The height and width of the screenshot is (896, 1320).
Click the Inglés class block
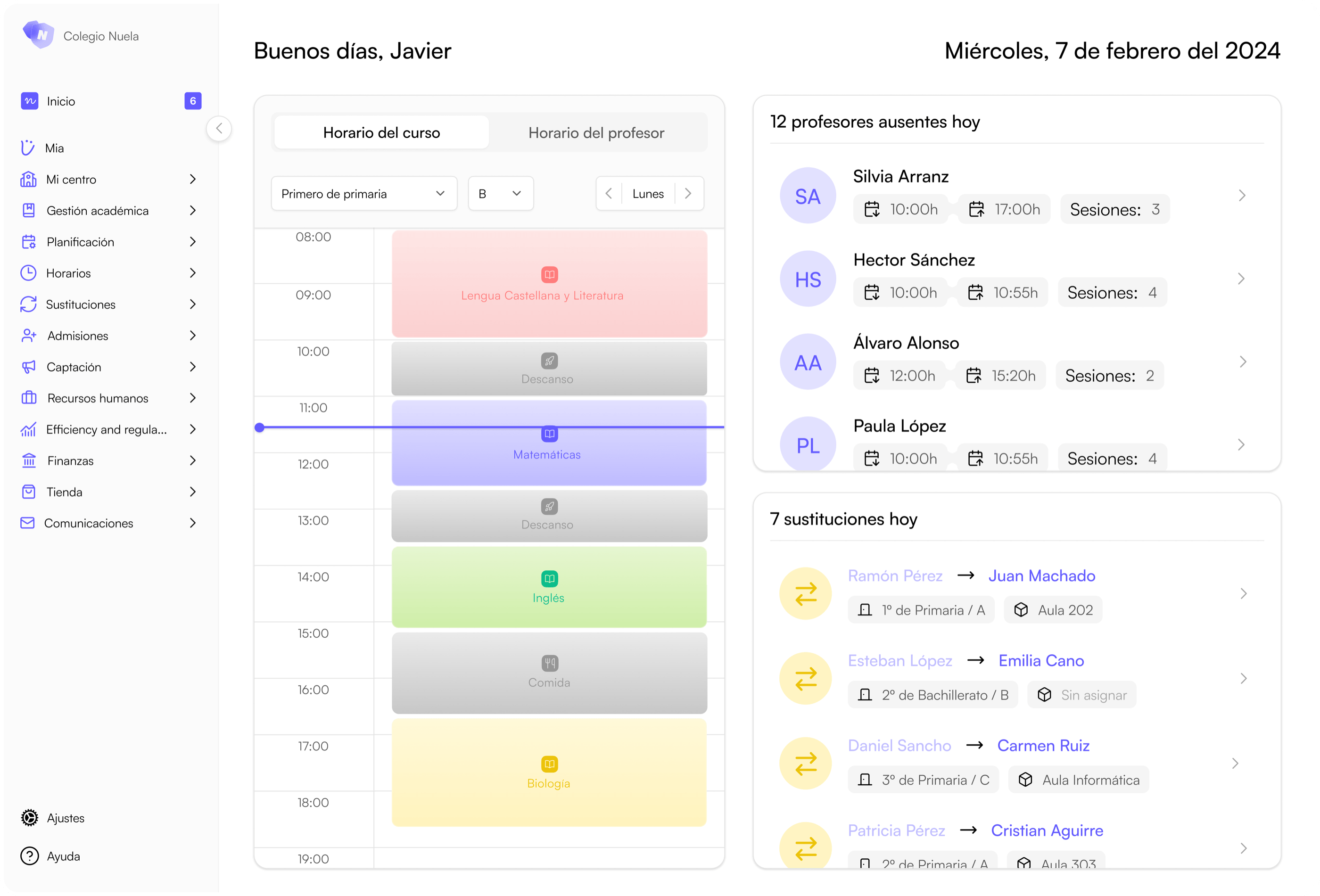click(549, 587)
